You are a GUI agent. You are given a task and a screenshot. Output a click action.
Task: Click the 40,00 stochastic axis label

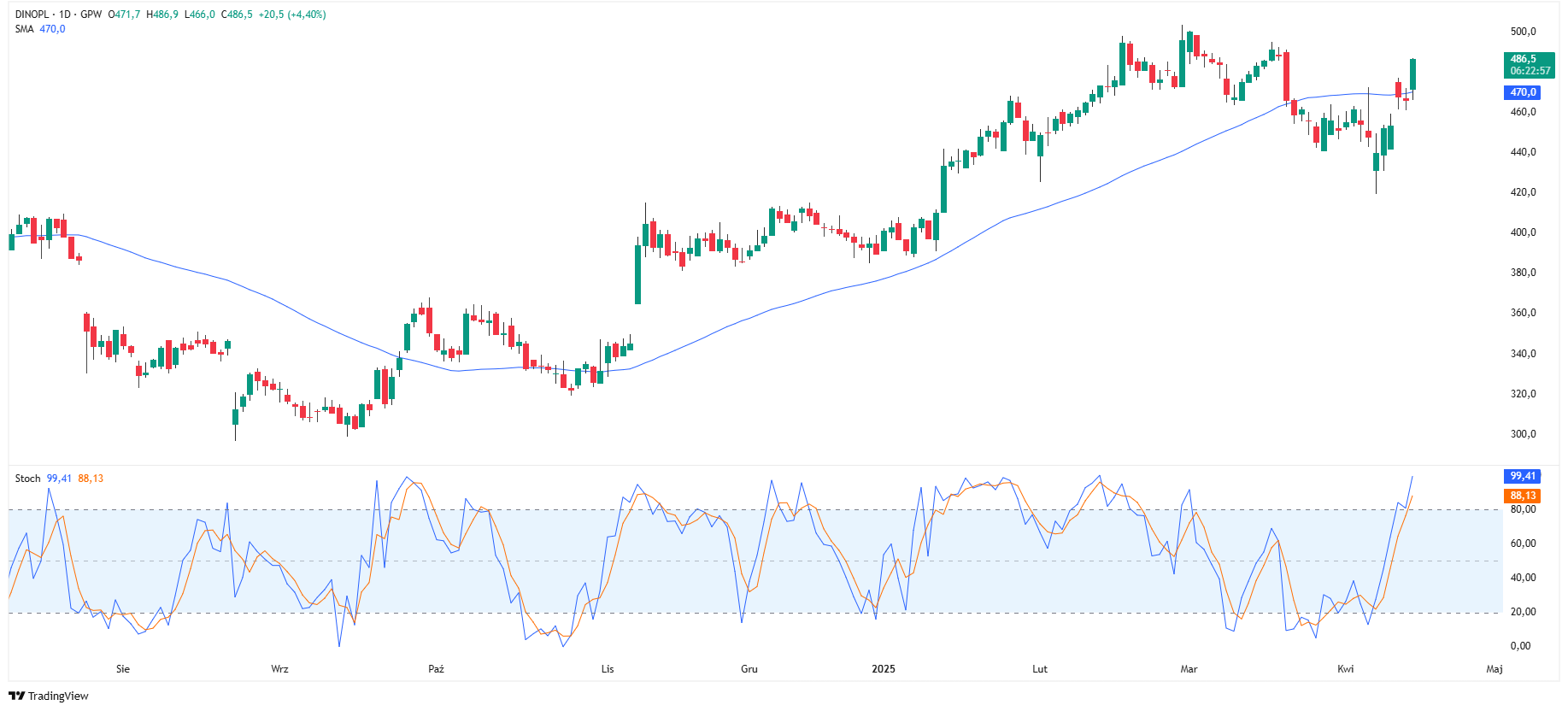(1523, 578)
